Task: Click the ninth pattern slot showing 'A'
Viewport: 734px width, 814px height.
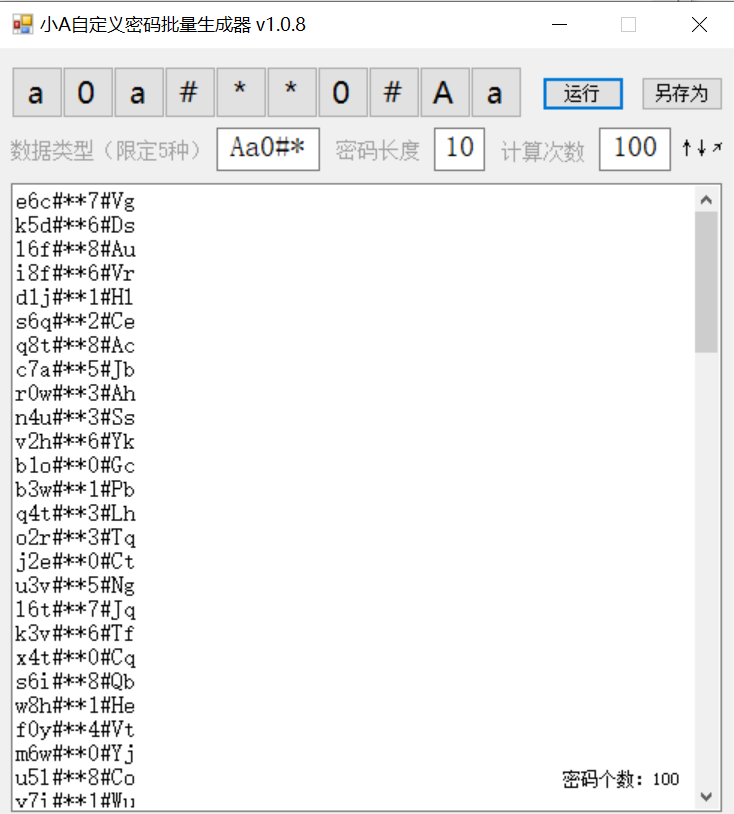Action: click(x=445, y=93)
